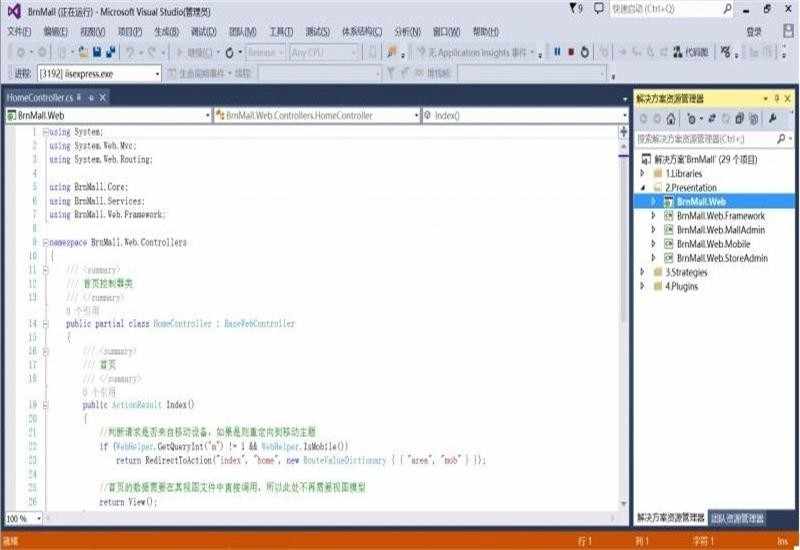Open the Architecture menu
Viewport: 800px width, 550px height.
click(362, 32)
